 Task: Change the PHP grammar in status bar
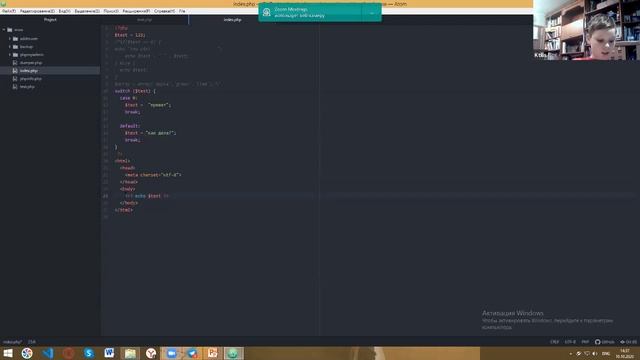[585, 342]
